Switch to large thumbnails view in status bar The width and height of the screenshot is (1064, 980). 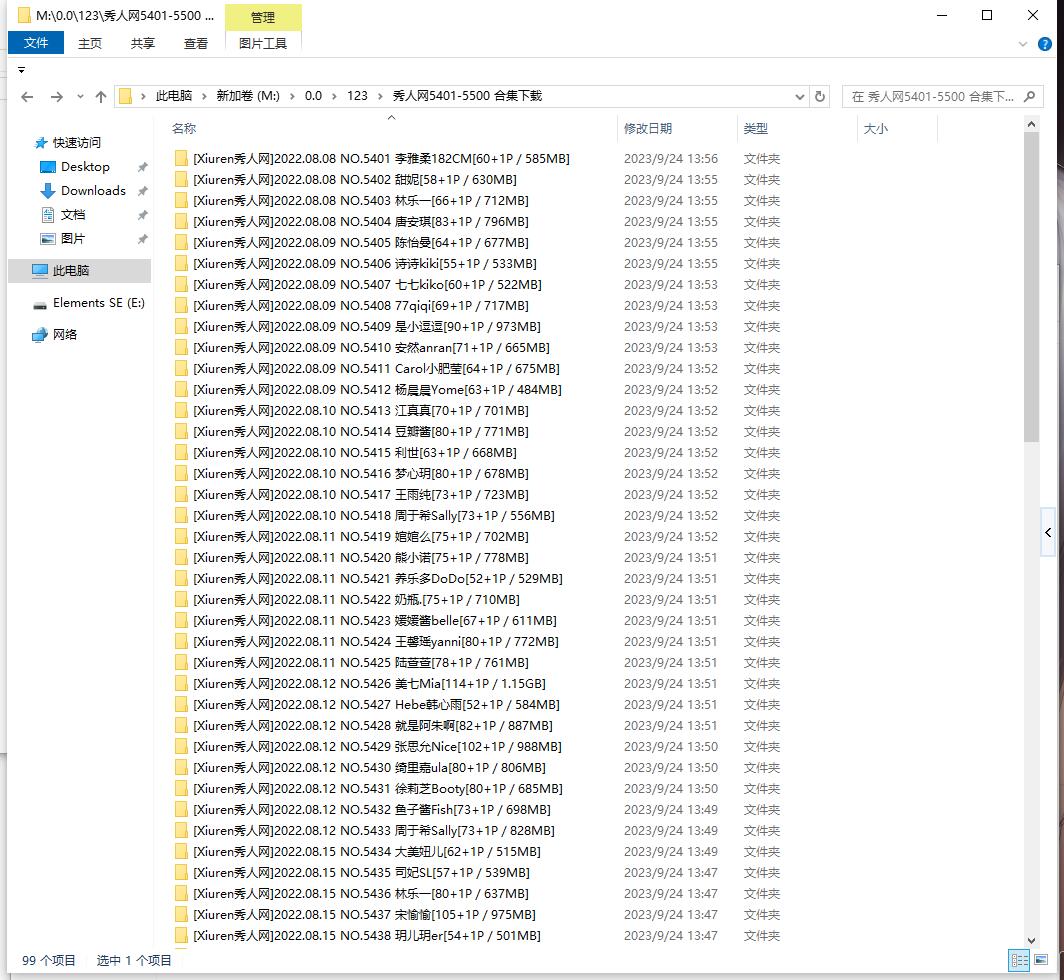[x=1041, y=960]
